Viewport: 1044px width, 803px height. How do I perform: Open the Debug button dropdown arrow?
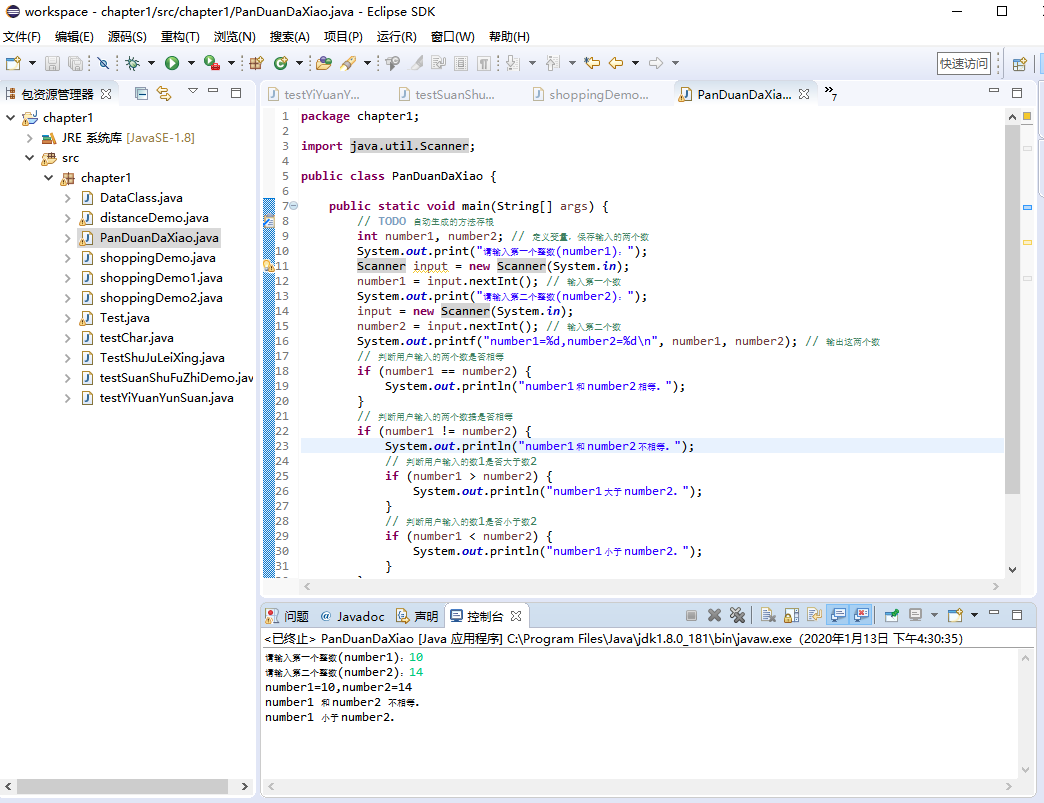coord(151,63)
